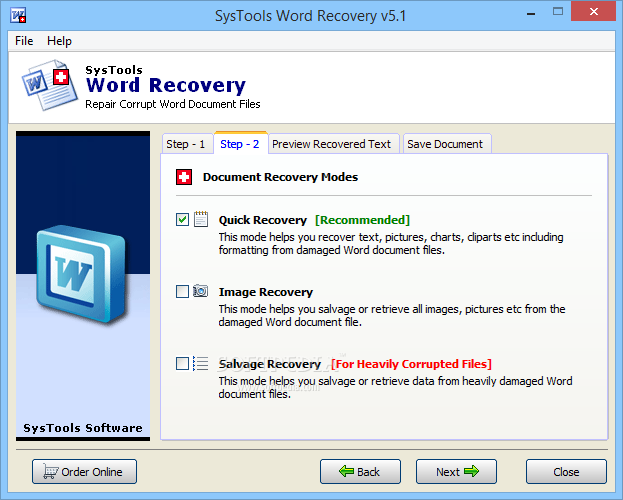Screen dimensions: 623x500
Task: Click the large 3D Word logo in the sidebar
Action: point(81,274)
